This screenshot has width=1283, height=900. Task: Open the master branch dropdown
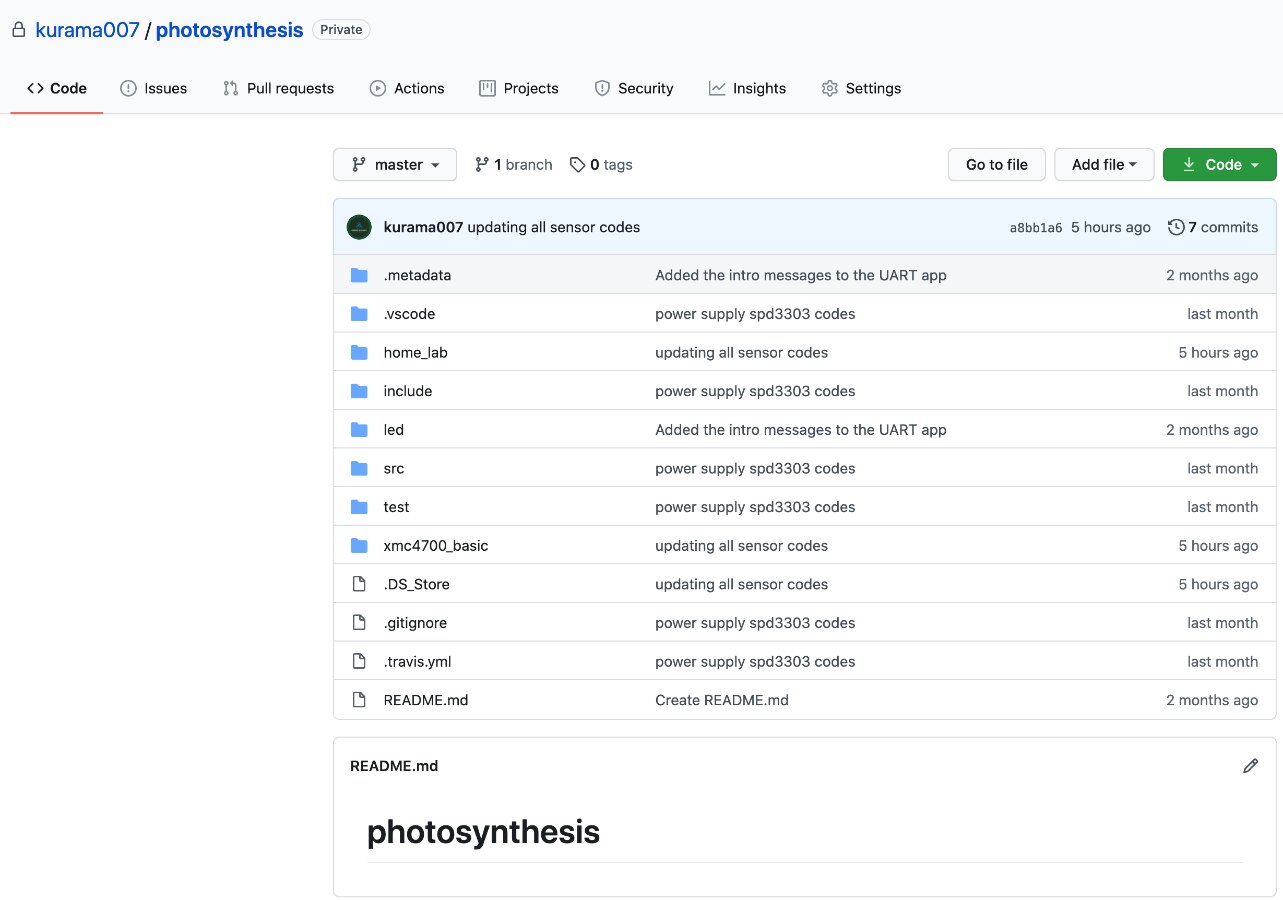pos(395,165)
